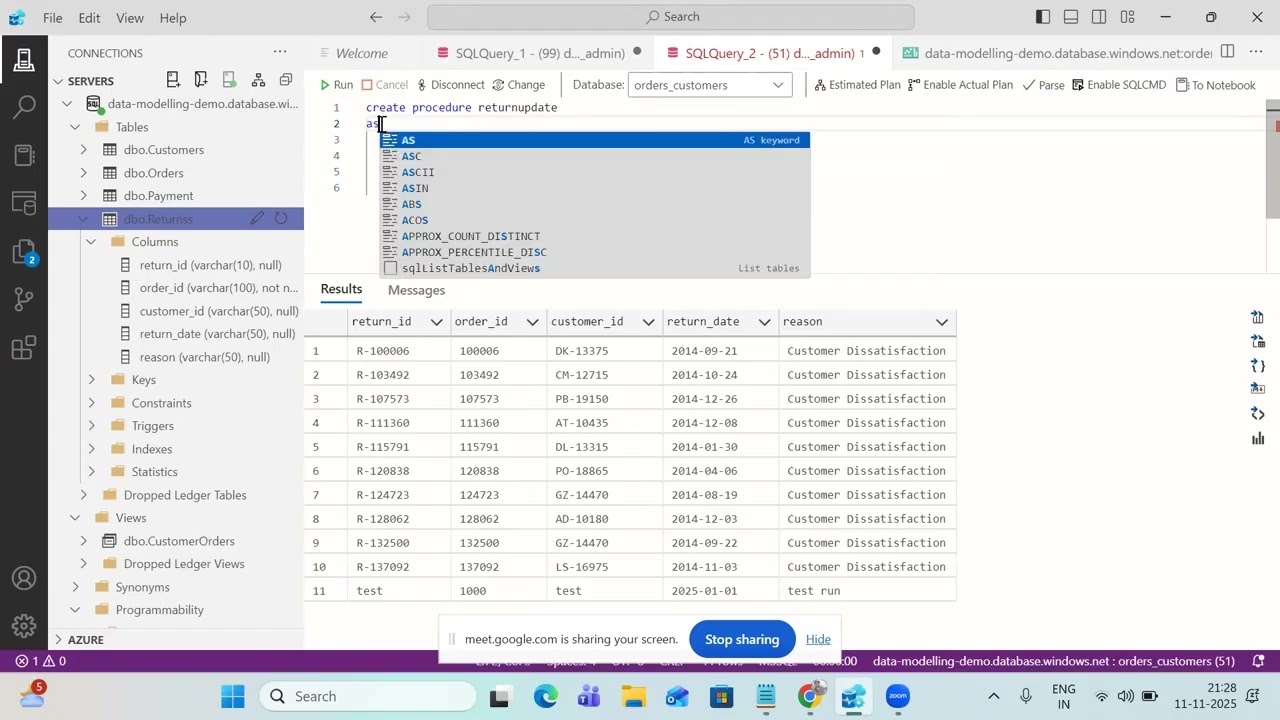The width and height of the screenshot is (1280, 720).
Task: Open File Explorer from the taskbar
Action: point(633,696)
